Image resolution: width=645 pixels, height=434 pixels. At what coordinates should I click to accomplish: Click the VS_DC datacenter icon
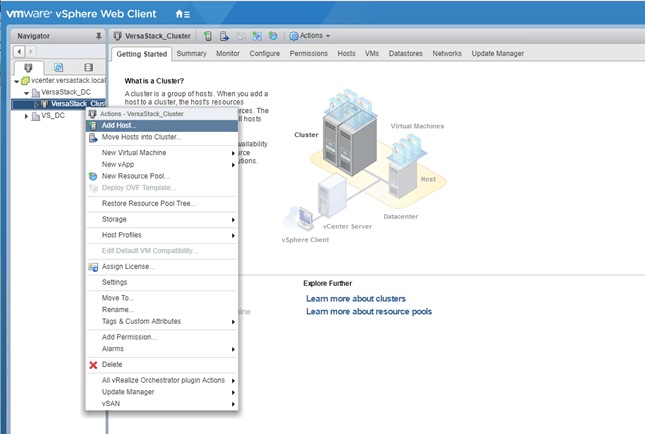pos(36,116)
